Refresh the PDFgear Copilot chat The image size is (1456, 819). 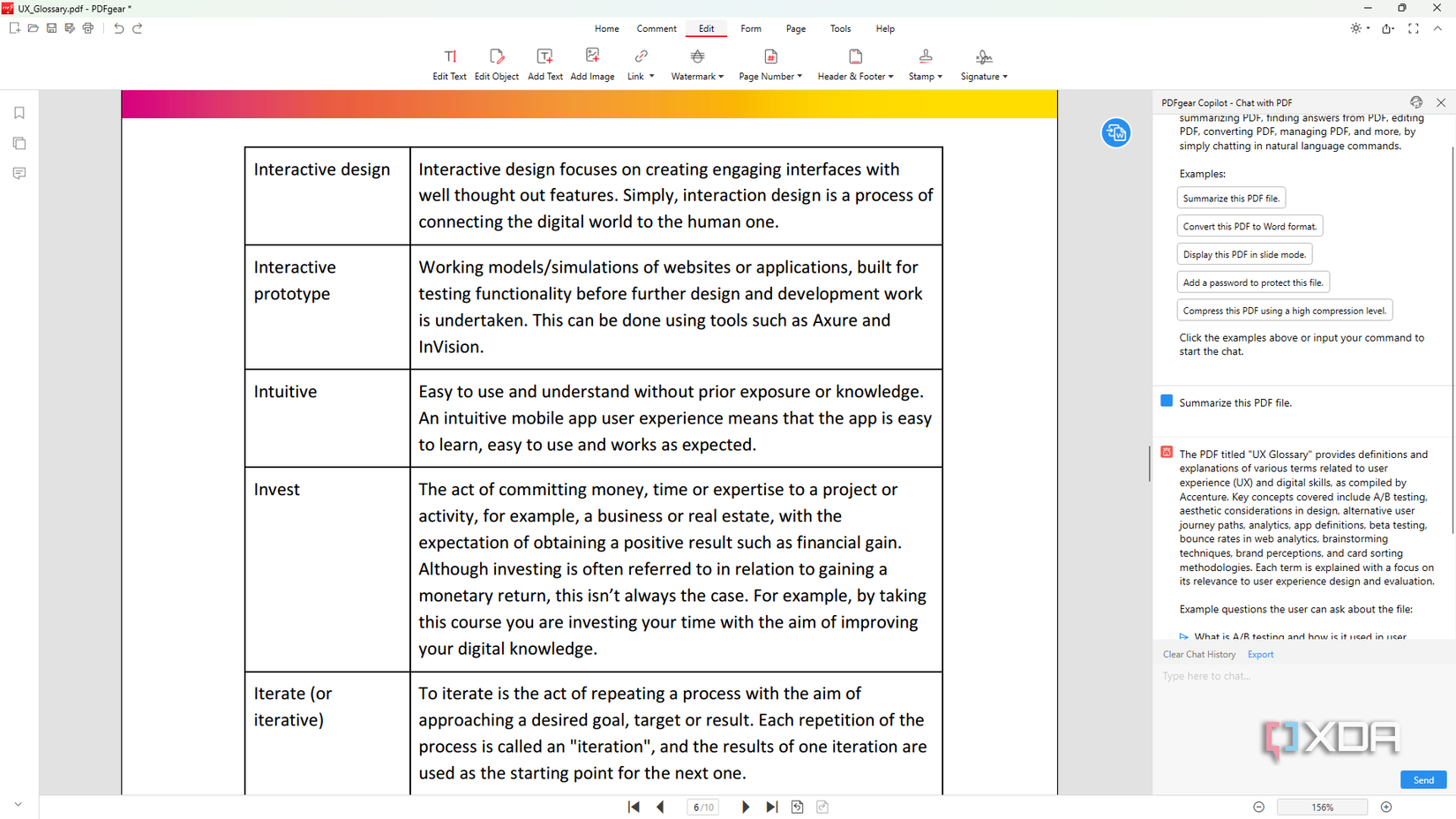tap(1416, 102)
